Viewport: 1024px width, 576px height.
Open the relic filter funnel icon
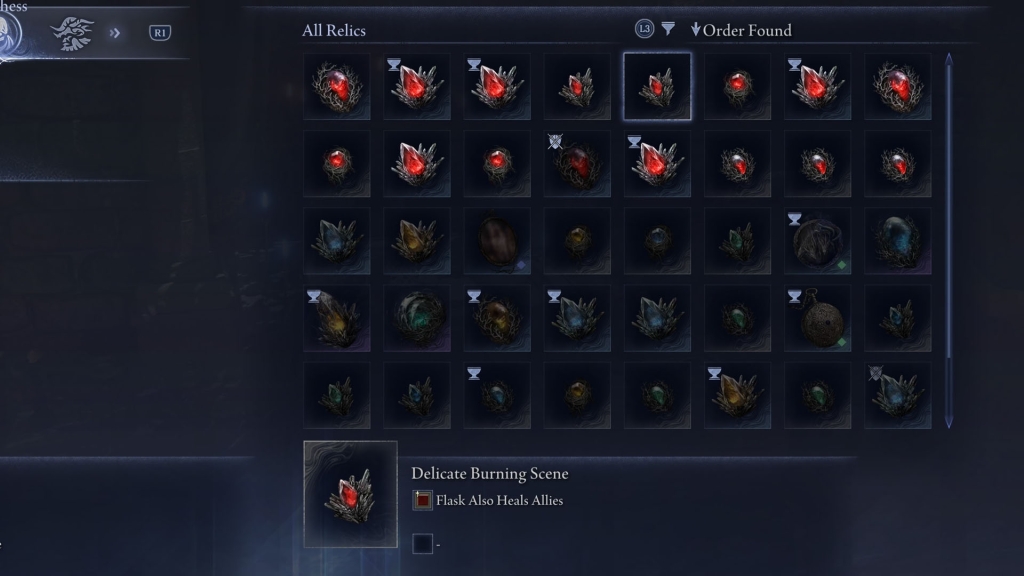[667, 29]
